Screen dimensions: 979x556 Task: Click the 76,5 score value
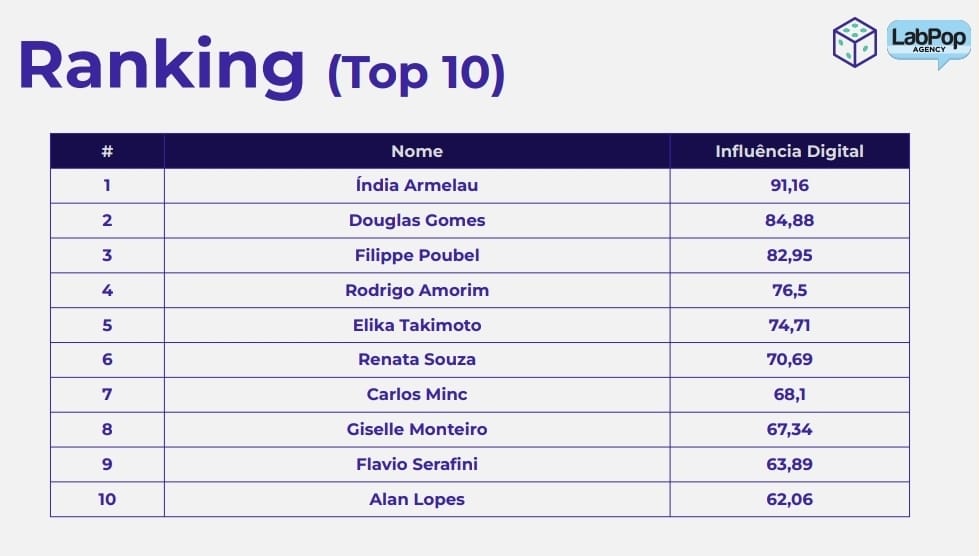789,290
